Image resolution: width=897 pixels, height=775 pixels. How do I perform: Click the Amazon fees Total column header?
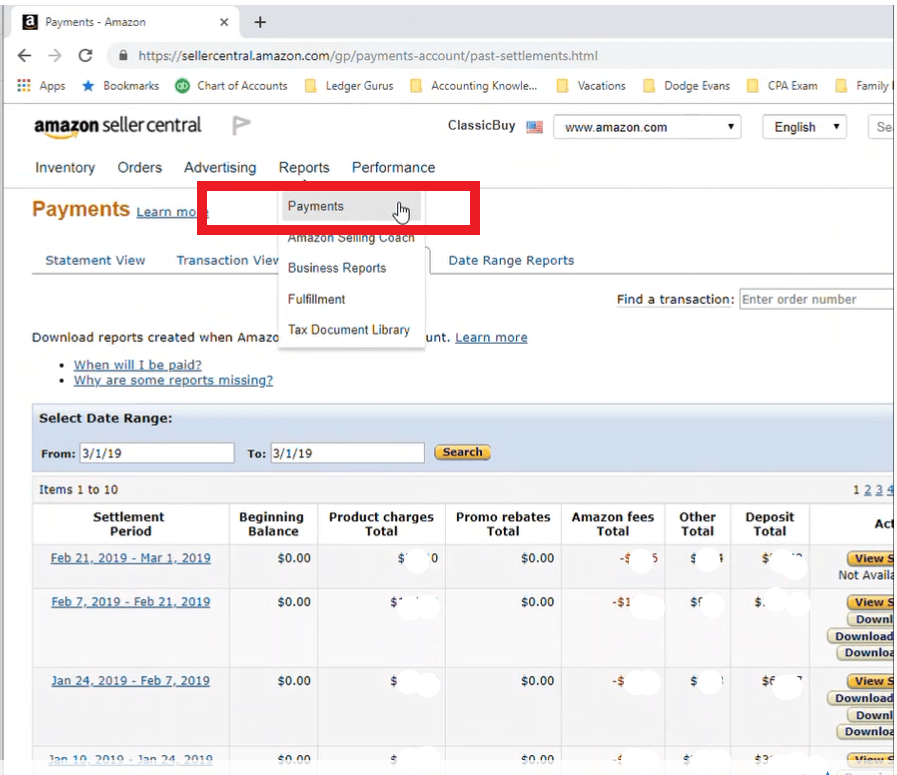613,524
